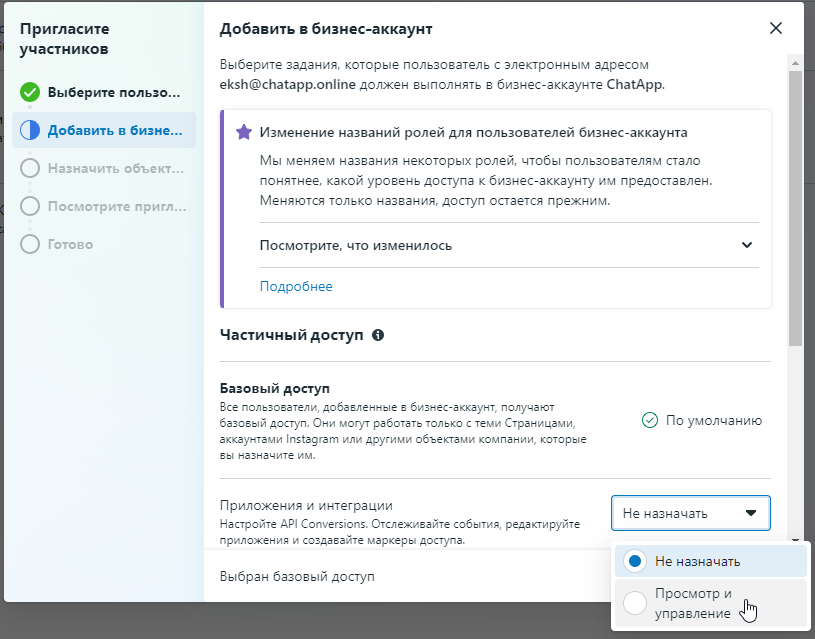This screenshot has height=639, width=815.
Task: Click empty circle icon for Посмотрите приглашение step
Action: (x=30, y=206)
